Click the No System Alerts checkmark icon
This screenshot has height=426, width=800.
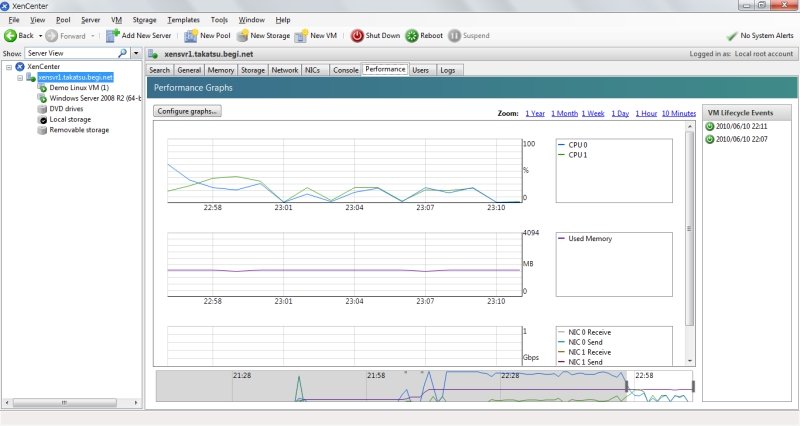click(732, 36)
